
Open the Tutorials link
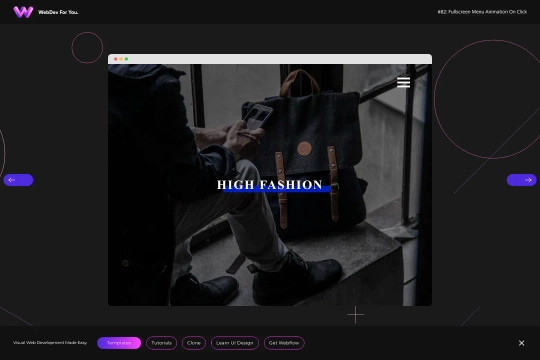[x=162, y=343]
